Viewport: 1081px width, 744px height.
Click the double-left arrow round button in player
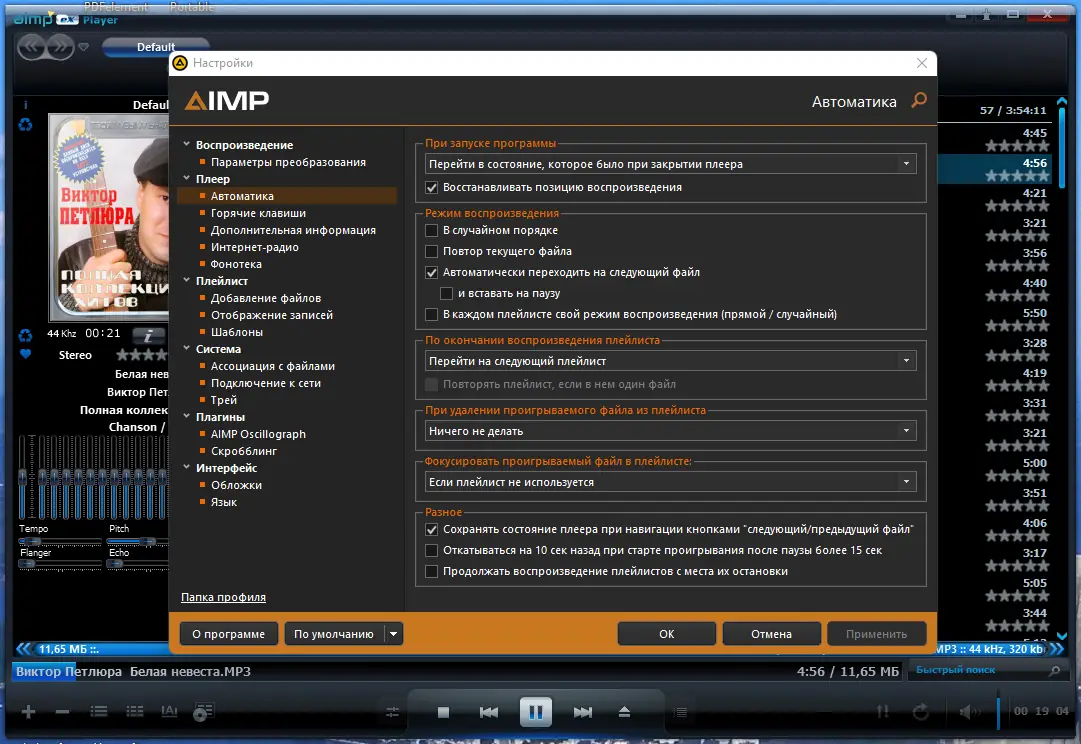click(x=32, y=47)
